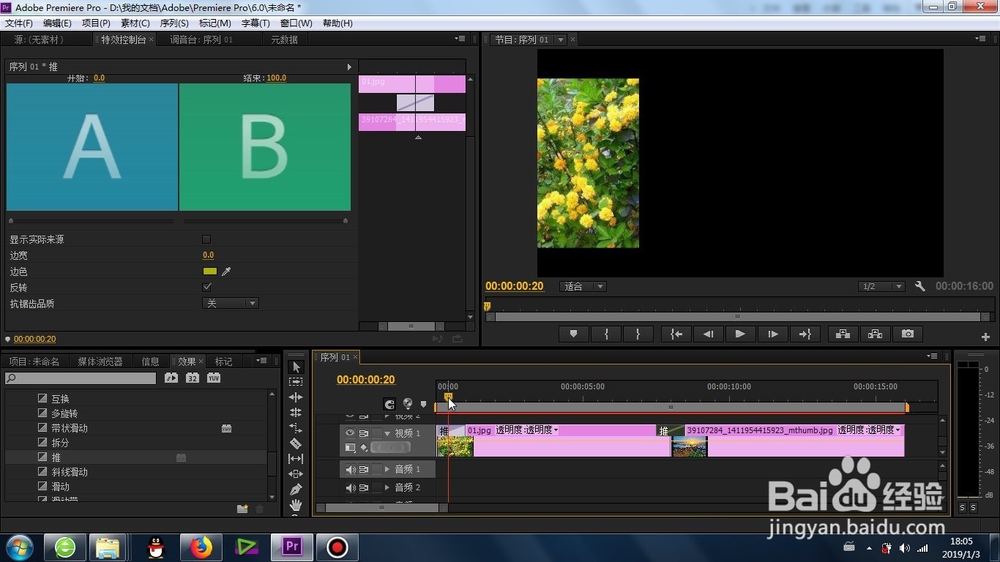
Task: Click transition end value 100.0
Action: (x=276, y=78)
